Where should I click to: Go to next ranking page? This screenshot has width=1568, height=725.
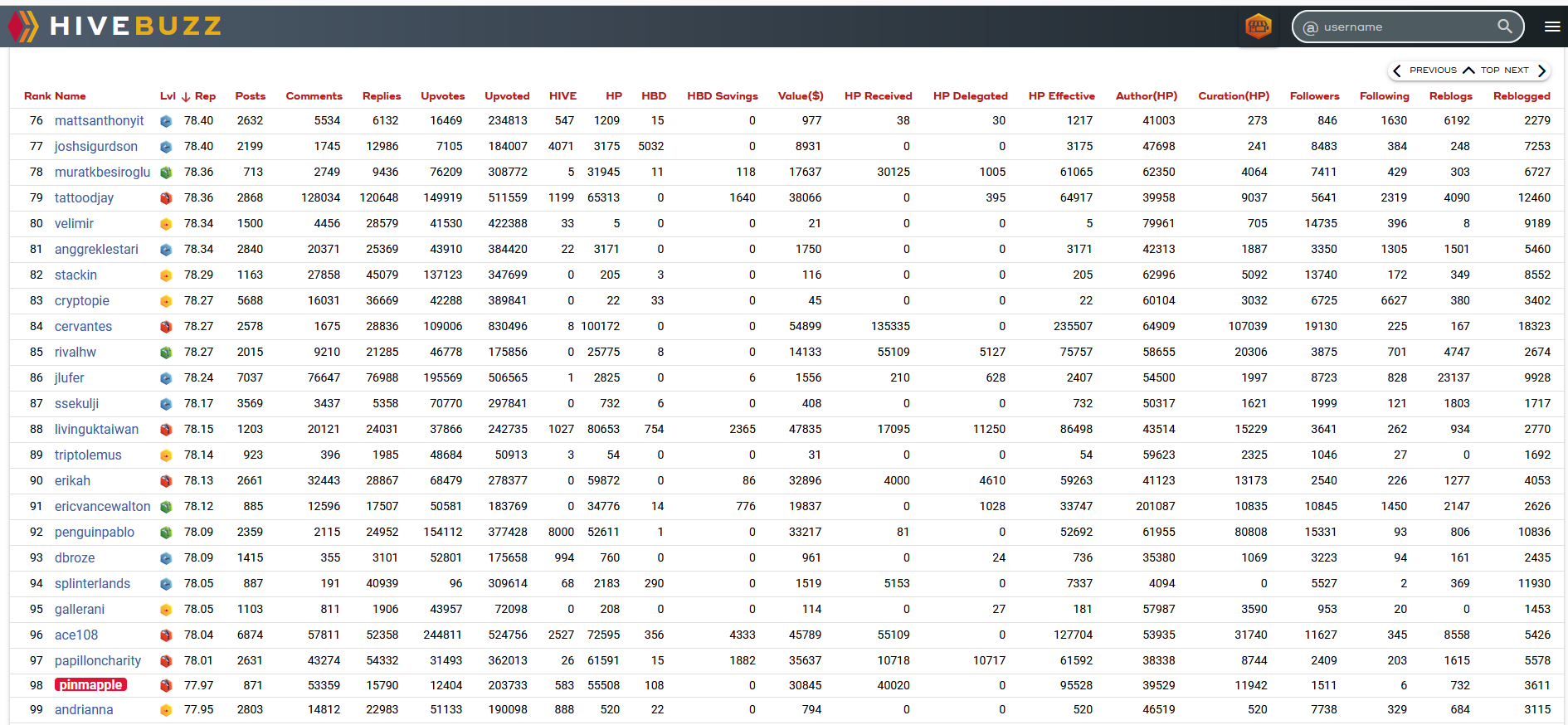[1526, 71]
